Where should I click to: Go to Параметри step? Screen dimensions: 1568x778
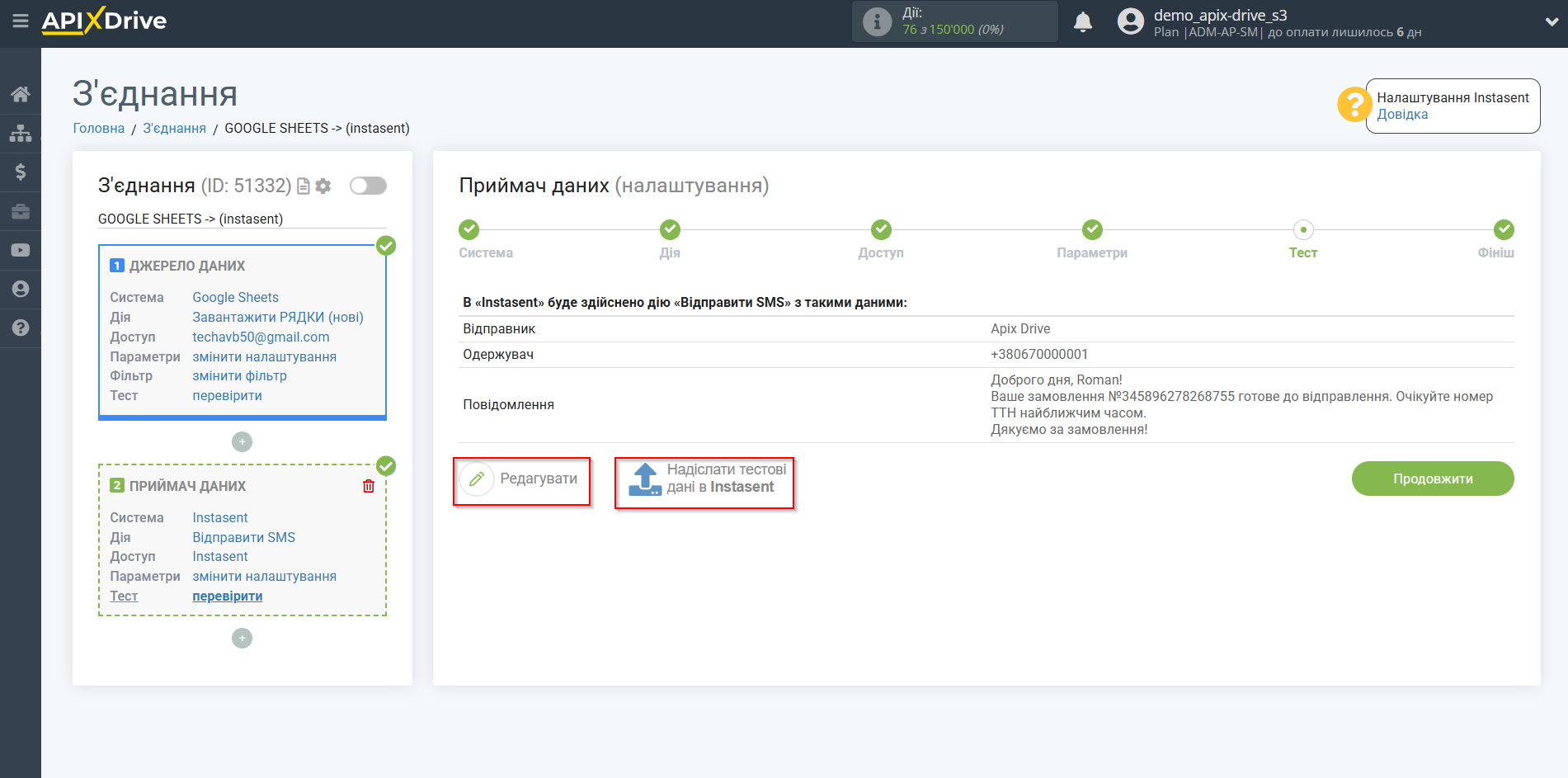(x=1092, y=229)
